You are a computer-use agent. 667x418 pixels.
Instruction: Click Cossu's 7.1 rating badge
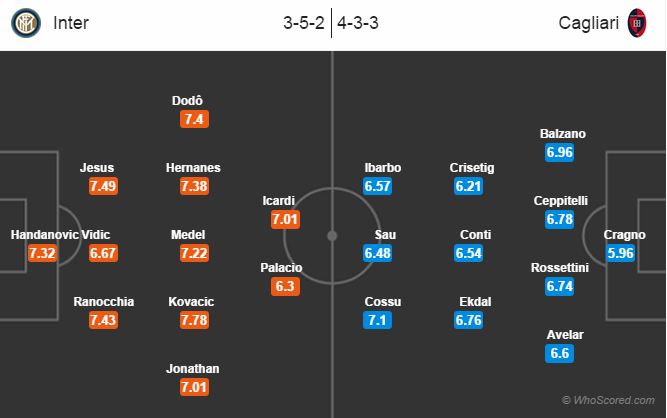click(x=377, y=320)
